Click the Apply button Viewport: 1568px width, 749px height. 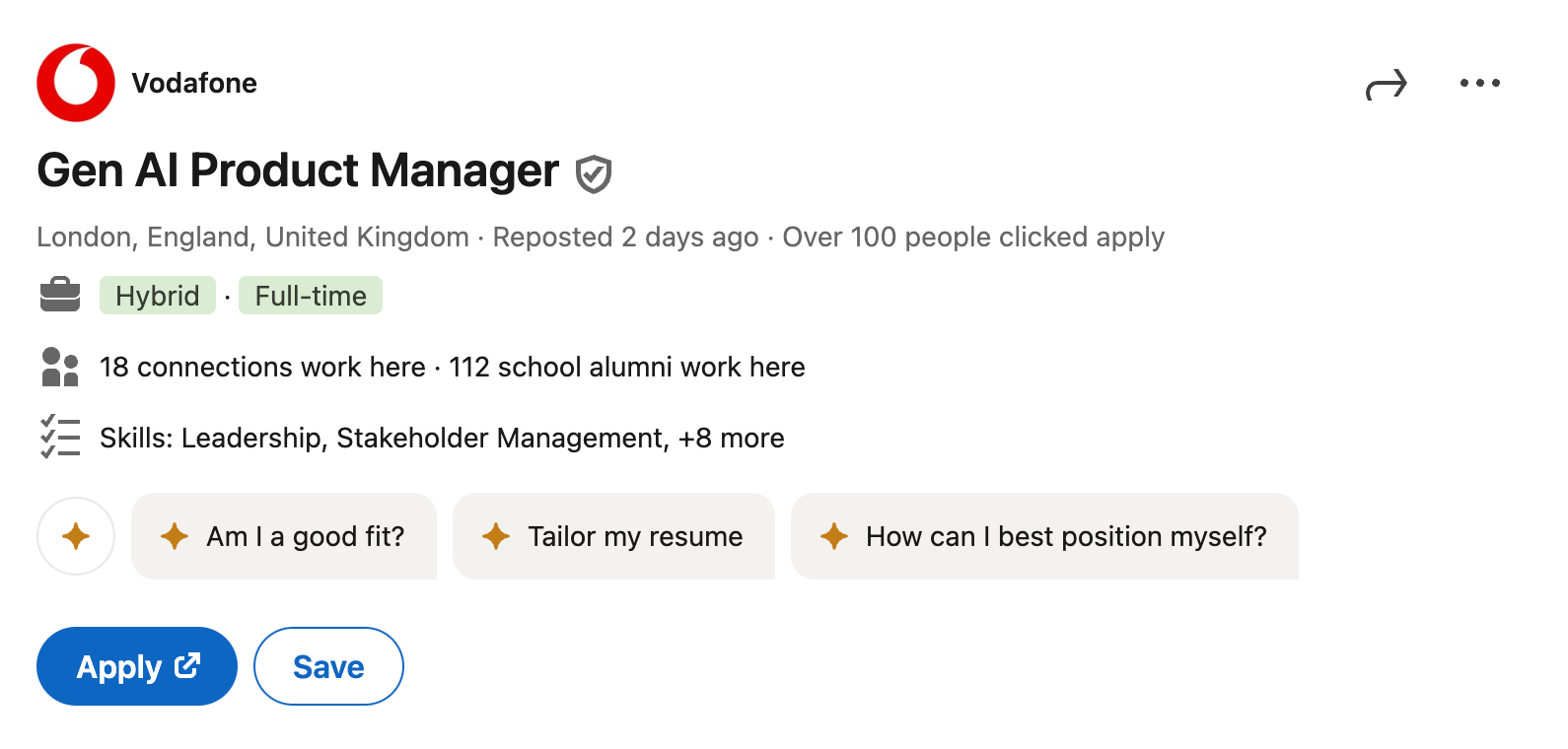[x=136, y=666]
